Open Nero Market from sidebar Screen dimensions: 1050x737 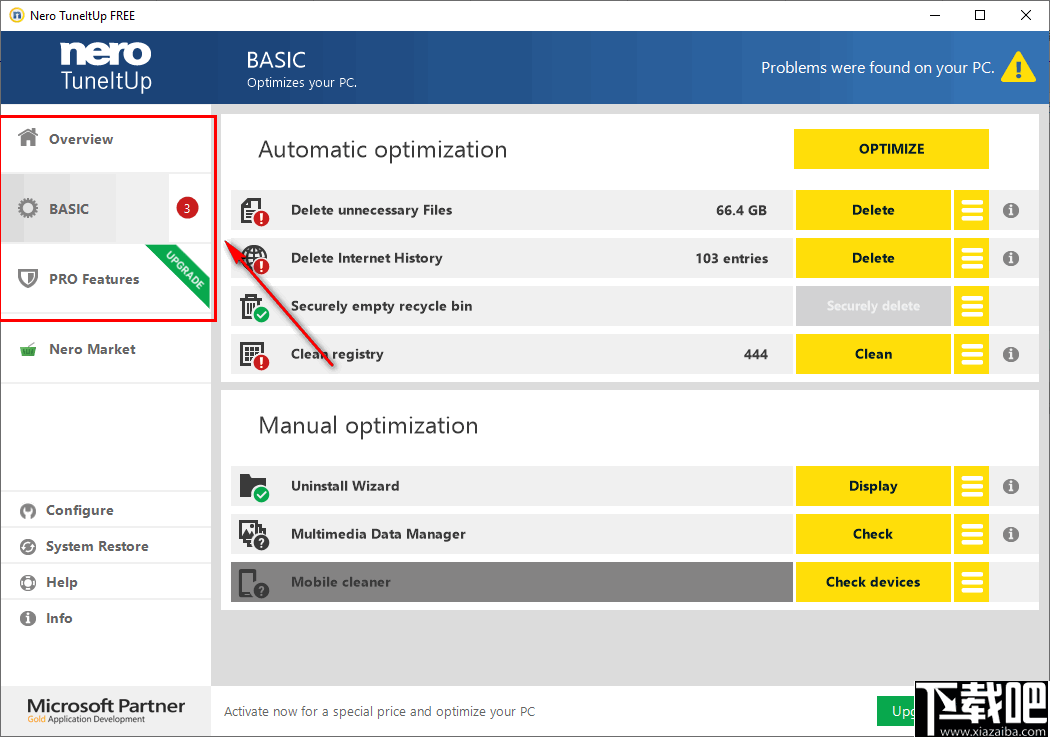(x=92, y=349)
